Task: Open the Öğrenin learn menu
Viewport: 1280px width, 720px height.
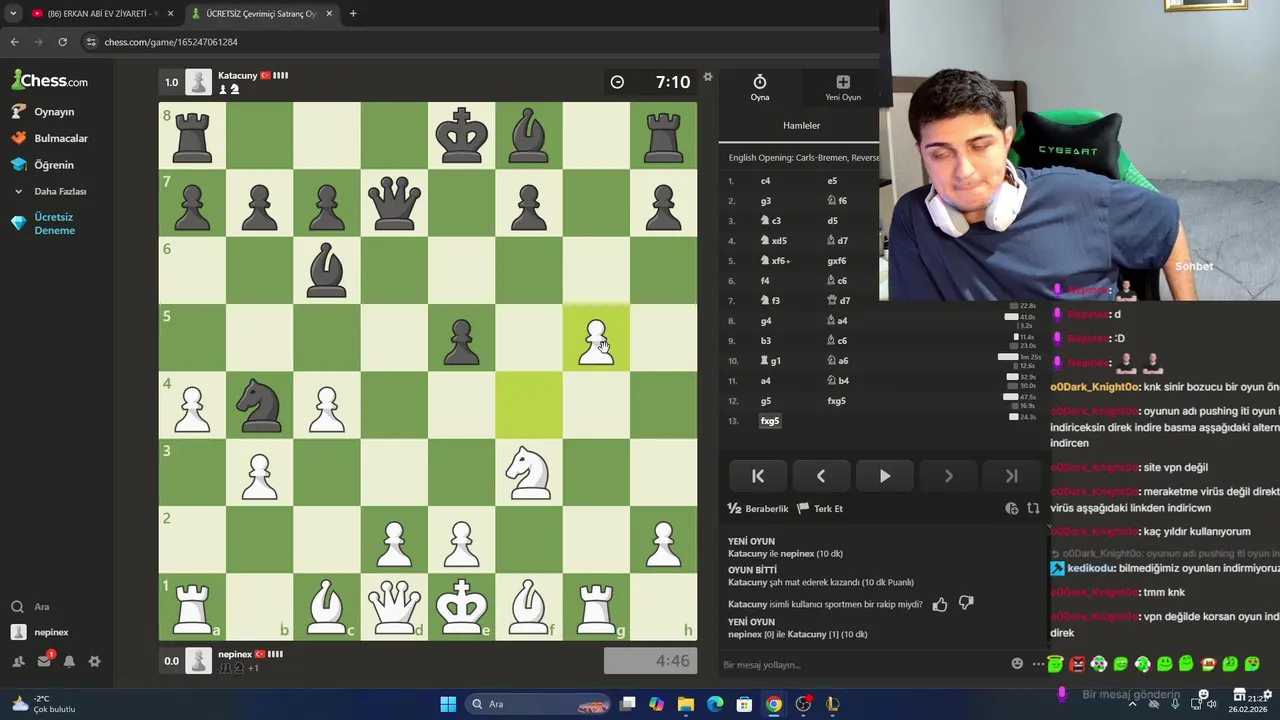Action: [x=43, y=165]
